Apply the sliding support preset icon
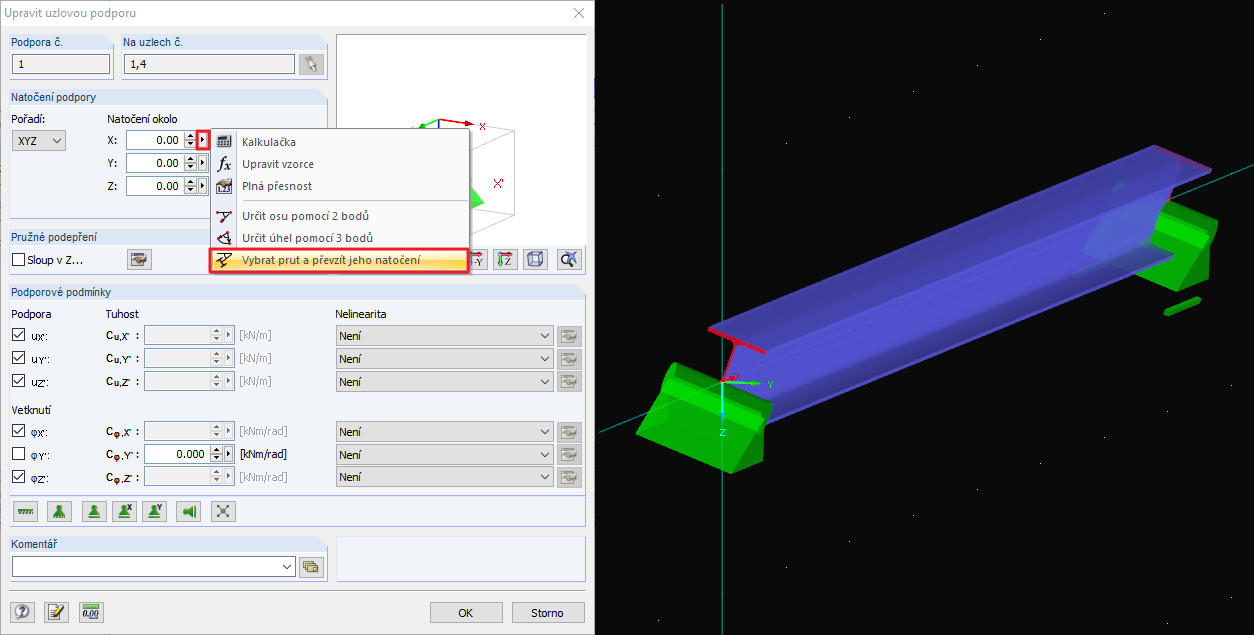This screenshot has height=635, width=1254. click(x=93, y=511)
